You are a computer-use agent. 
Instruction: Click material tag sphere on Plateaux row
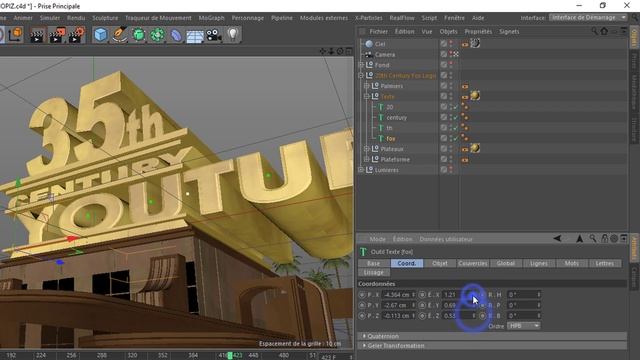[x=475, y=148]
